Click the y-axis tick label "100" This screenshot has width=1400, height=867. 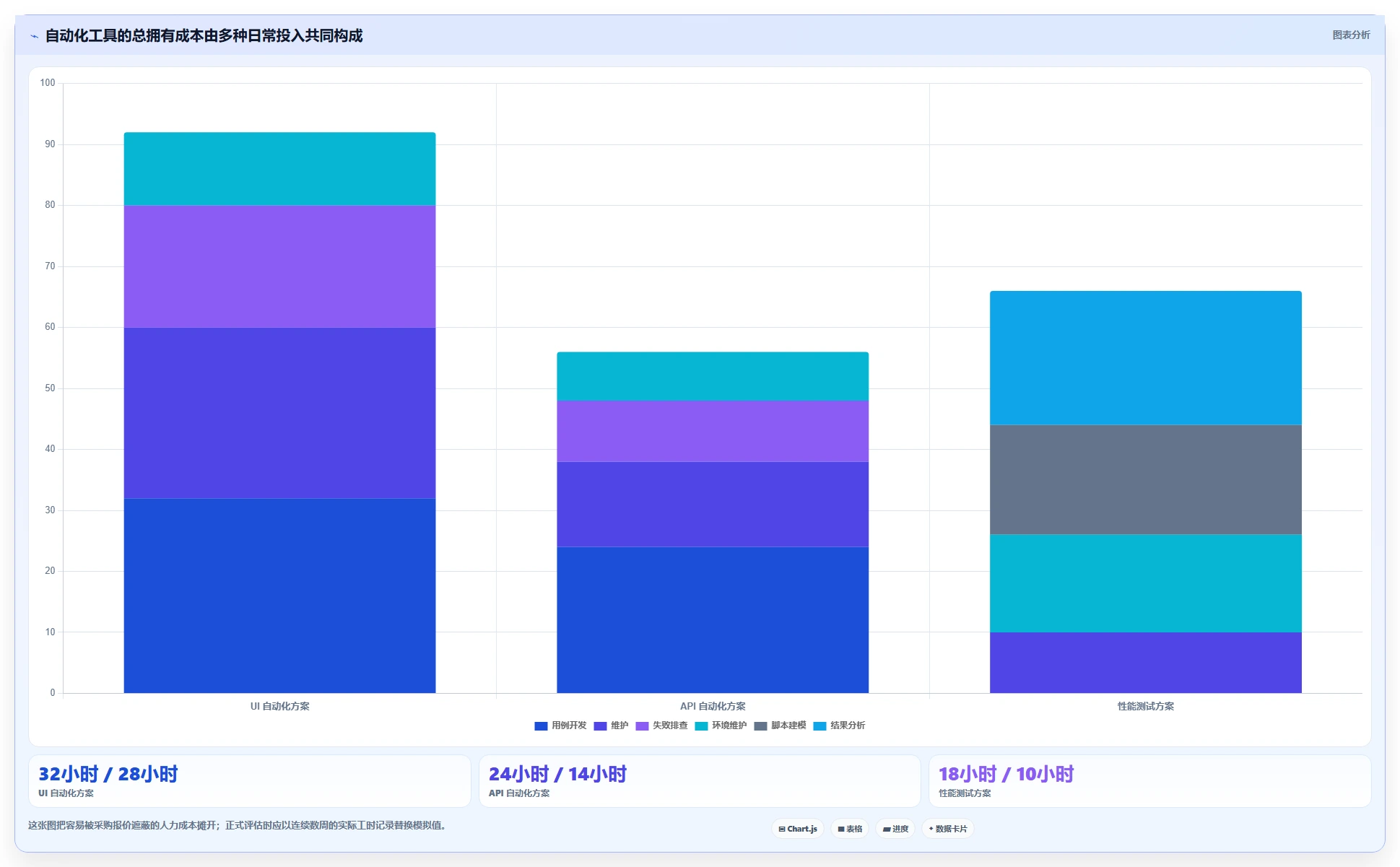click(48, 83)
